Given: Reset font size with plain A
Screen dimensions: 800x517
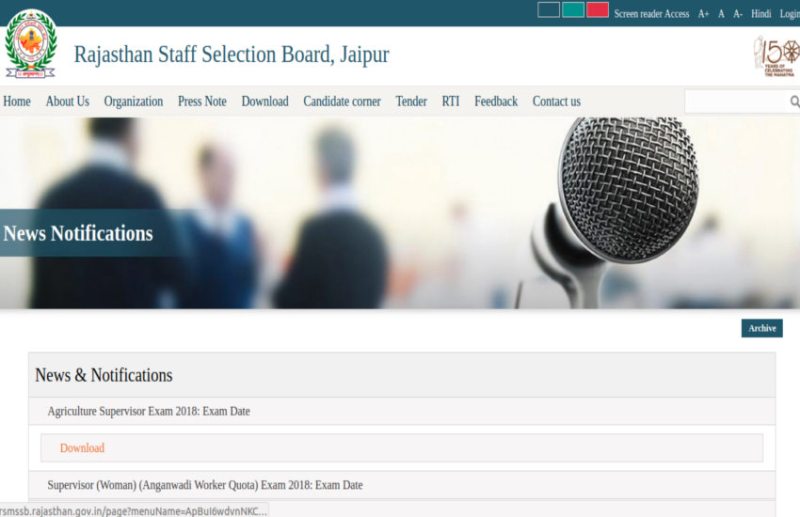Looking at the screenshot, I should pyautogui.click(x=721, y=14).
